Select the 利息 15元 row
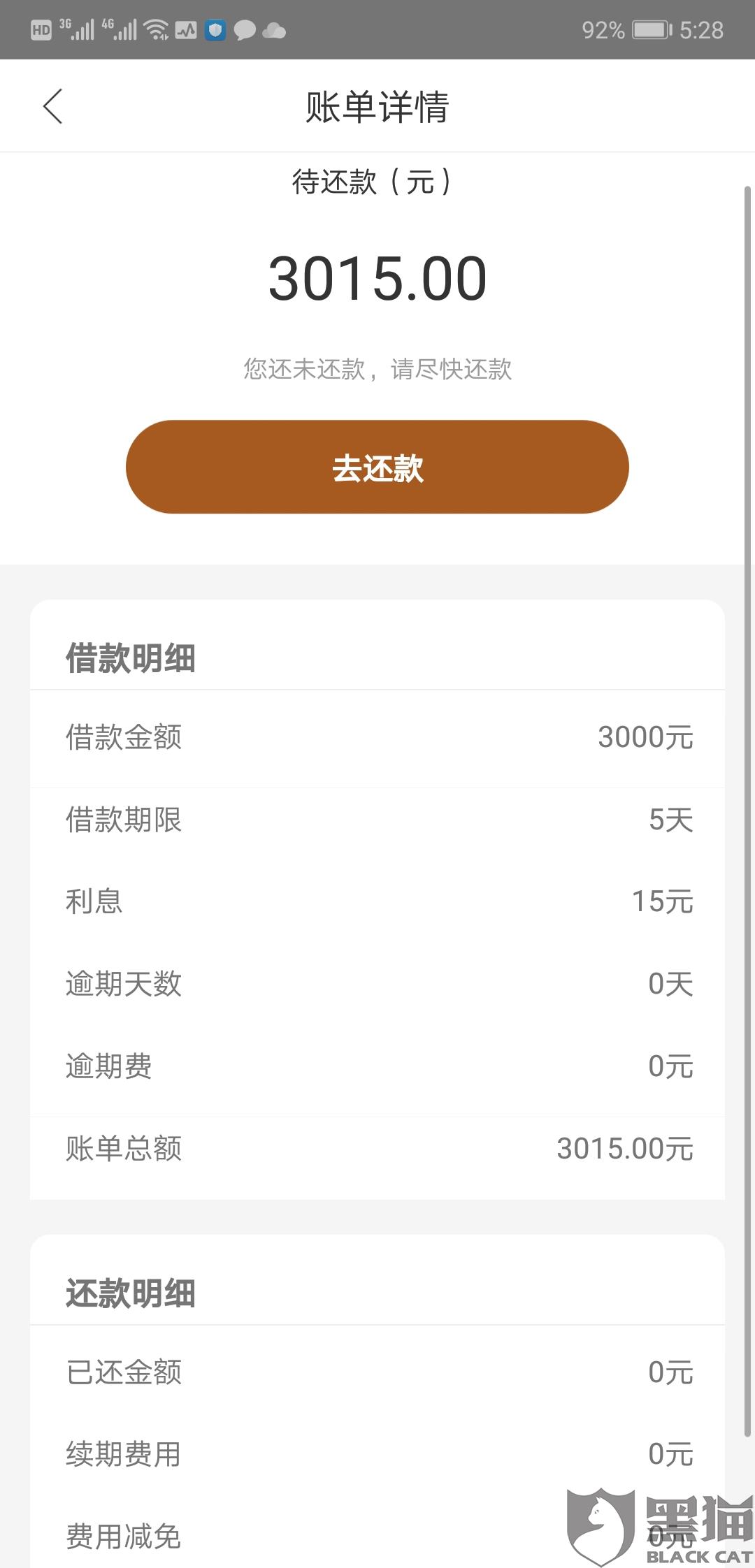 [x=377, y=901]
